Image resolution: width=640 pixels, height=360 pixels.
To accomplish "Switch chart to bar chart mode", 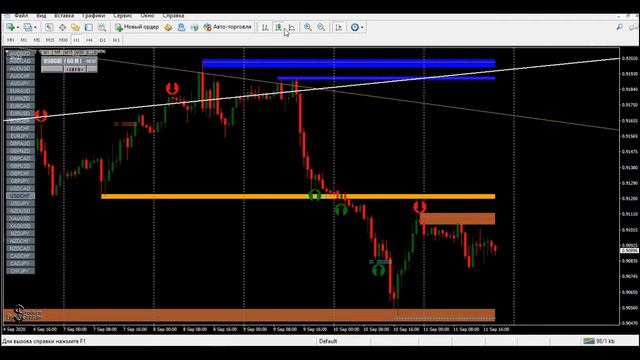I will click(265, 27).
